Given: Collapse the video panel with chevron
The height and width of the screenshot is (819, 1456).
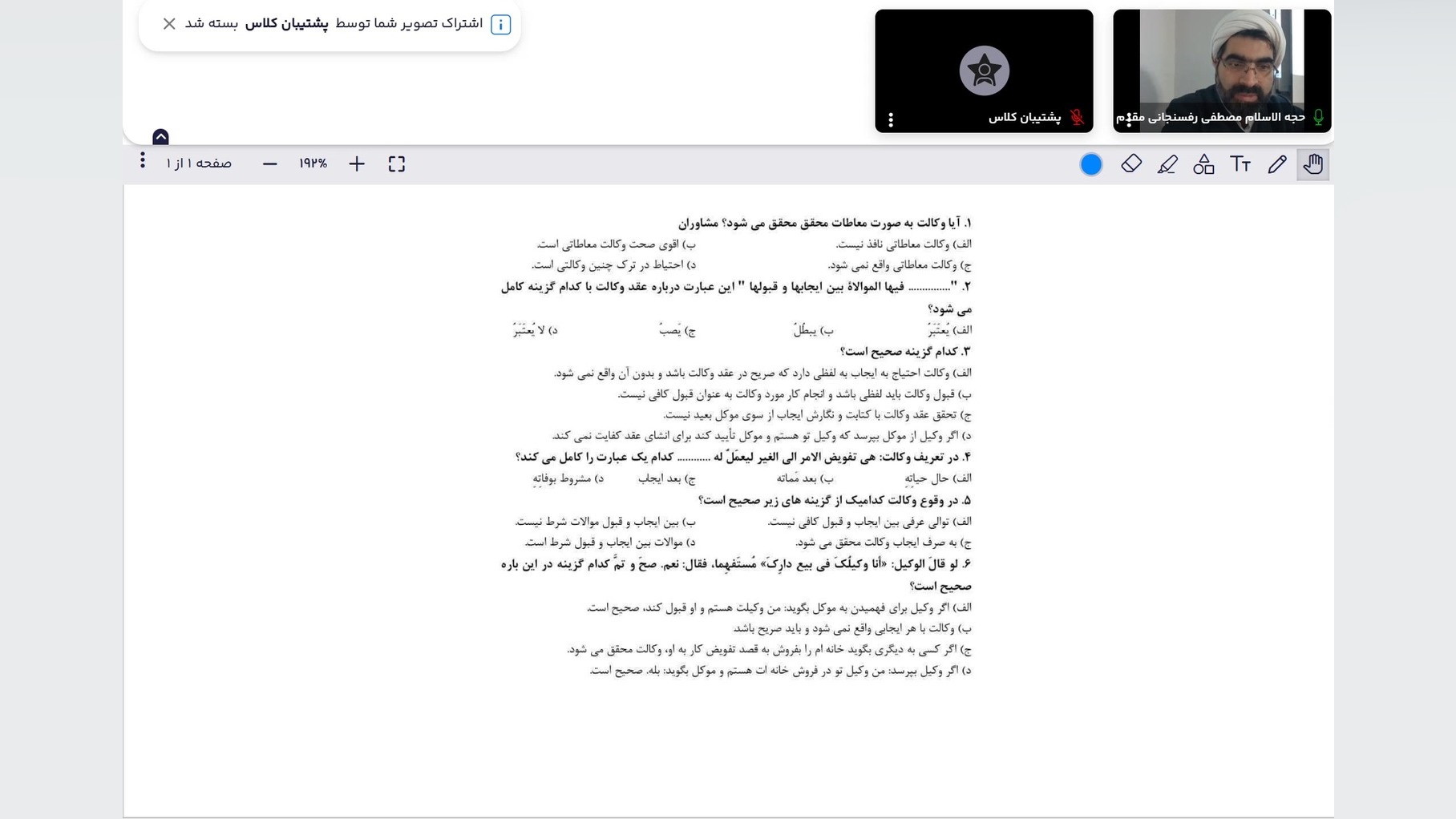Looking at the screenshot, I should (x=160, y=136).
